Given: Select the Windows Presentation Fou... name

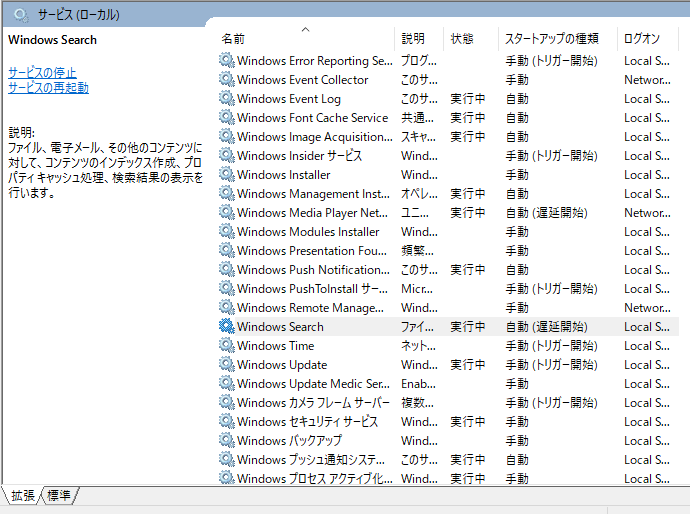Looking at the screenshot, I should click(312, 251).
